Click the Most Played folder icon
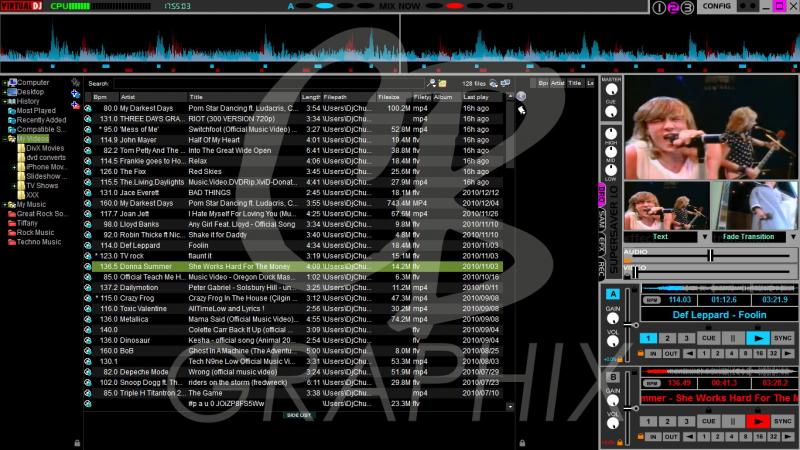This screenshot has height=450, width=800. pos(12,111)
